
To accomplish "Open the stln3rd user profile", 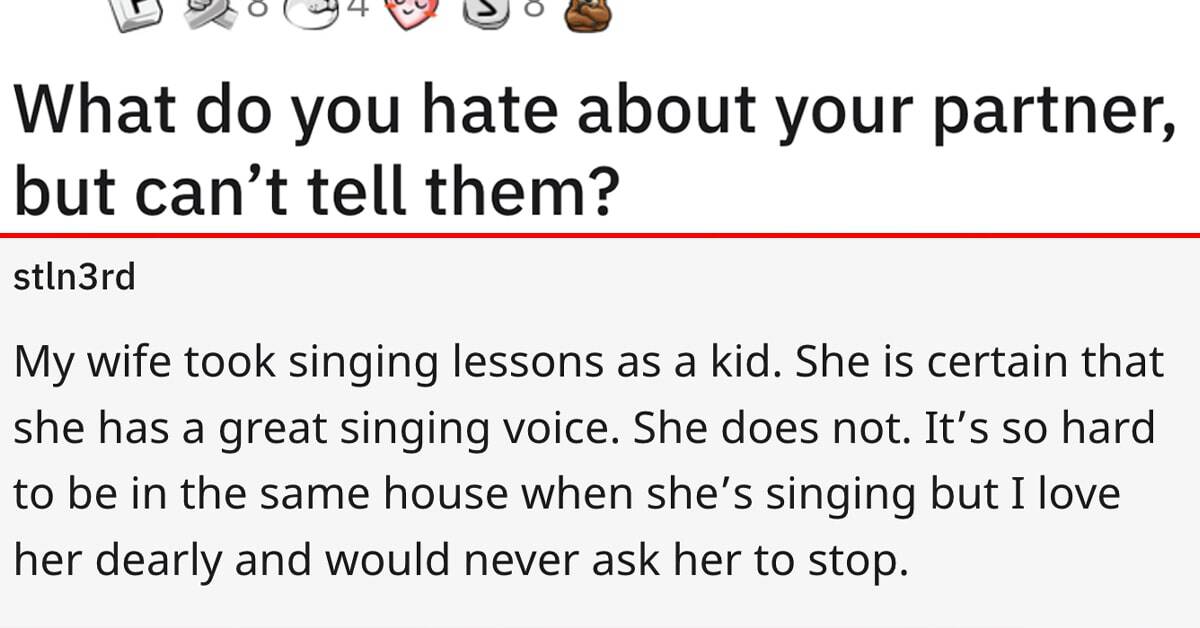I will click(74, 277).
